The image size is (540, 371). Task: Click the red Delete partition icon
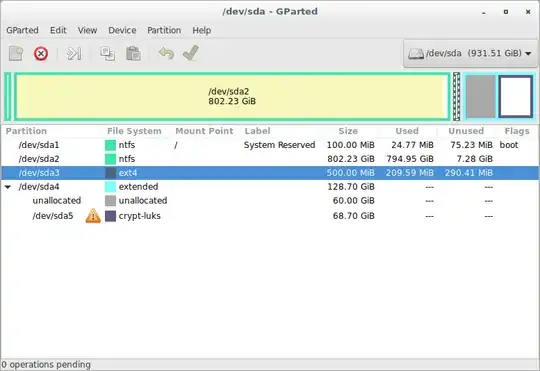41,54
